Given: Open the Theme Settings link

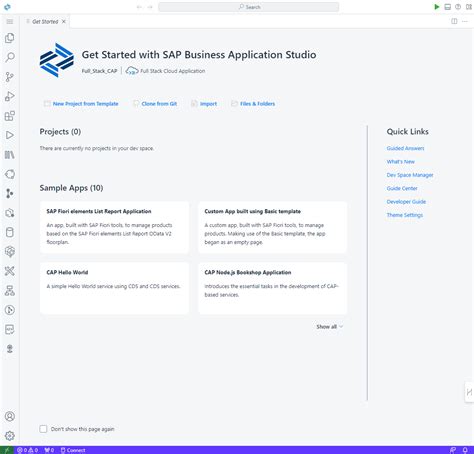Looking at the screenshot, I should pos(405,215).
